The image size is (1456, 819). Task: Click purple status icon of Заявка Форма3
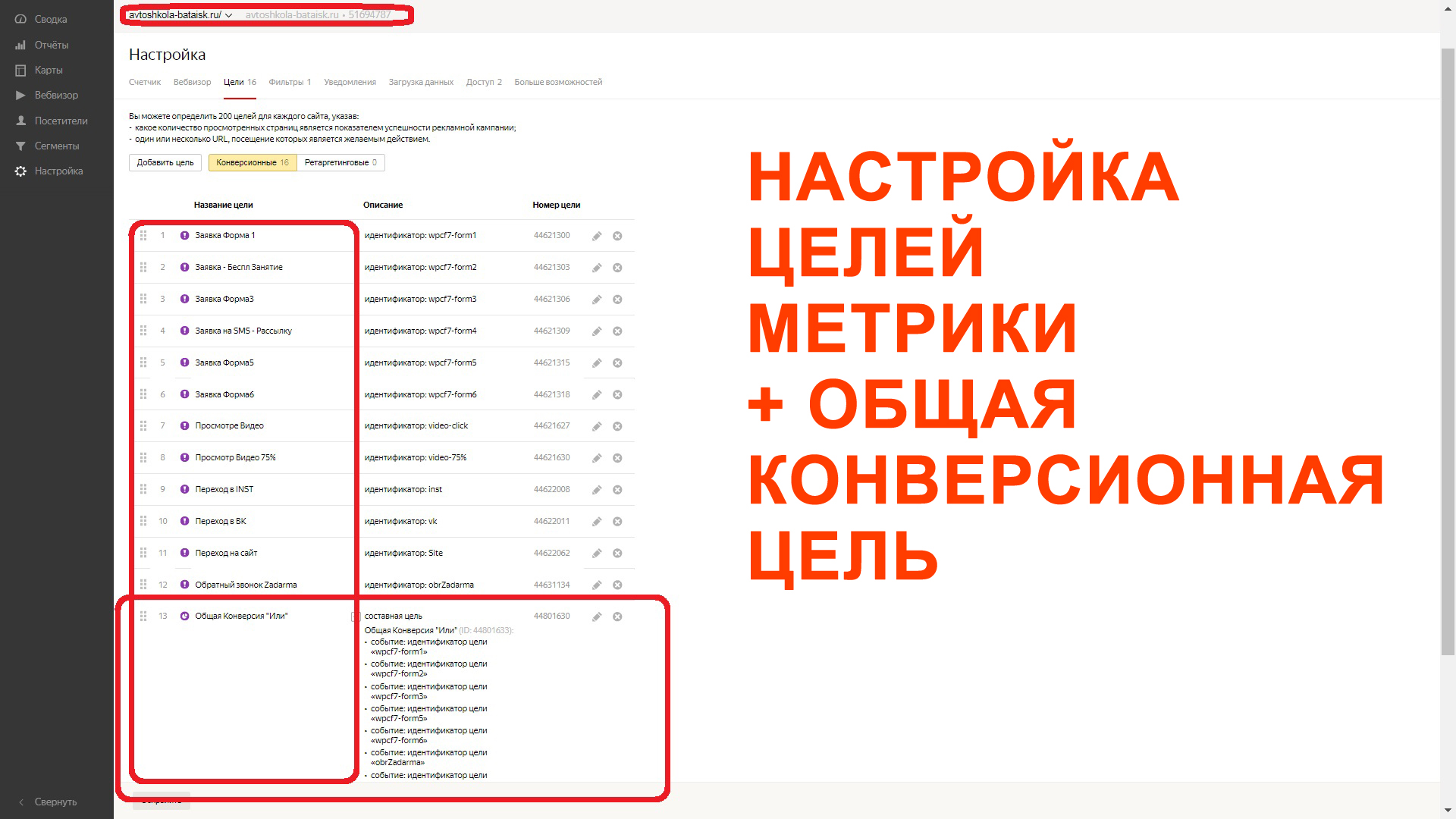pyautogui.click(x=184, y=299)
